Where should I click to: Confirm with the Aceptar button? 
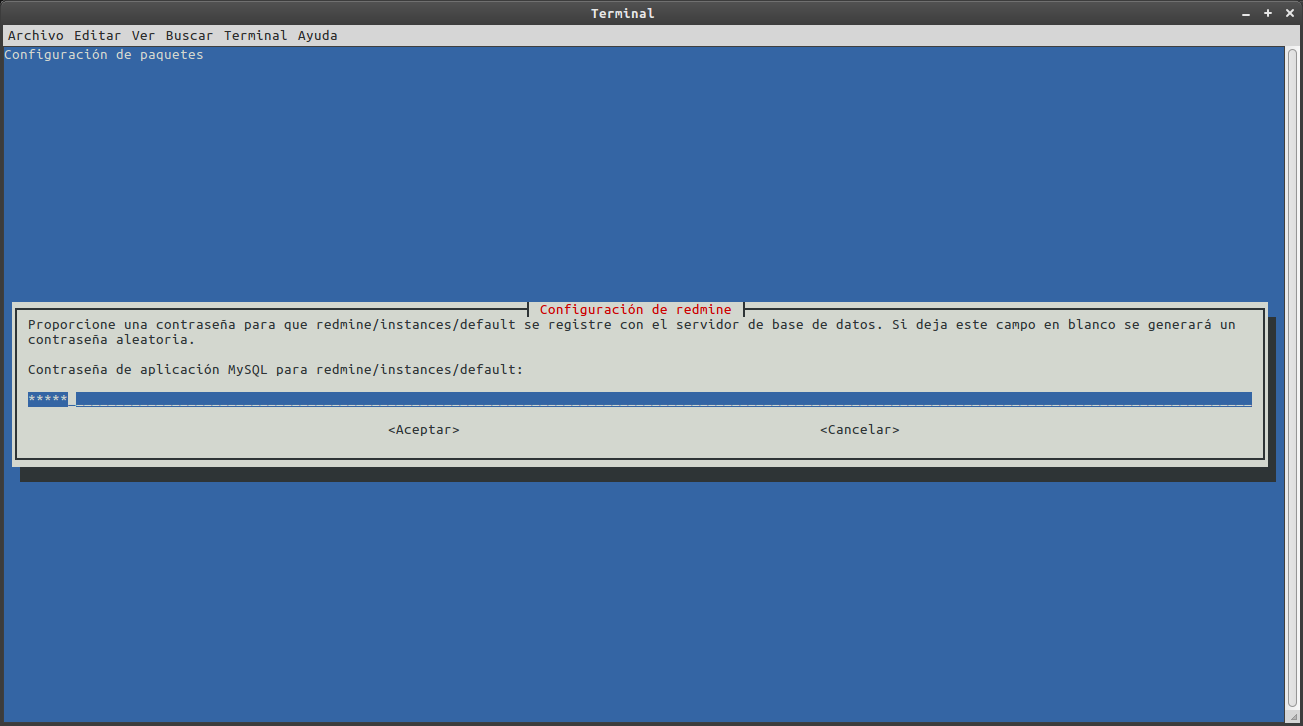[424, 429]
